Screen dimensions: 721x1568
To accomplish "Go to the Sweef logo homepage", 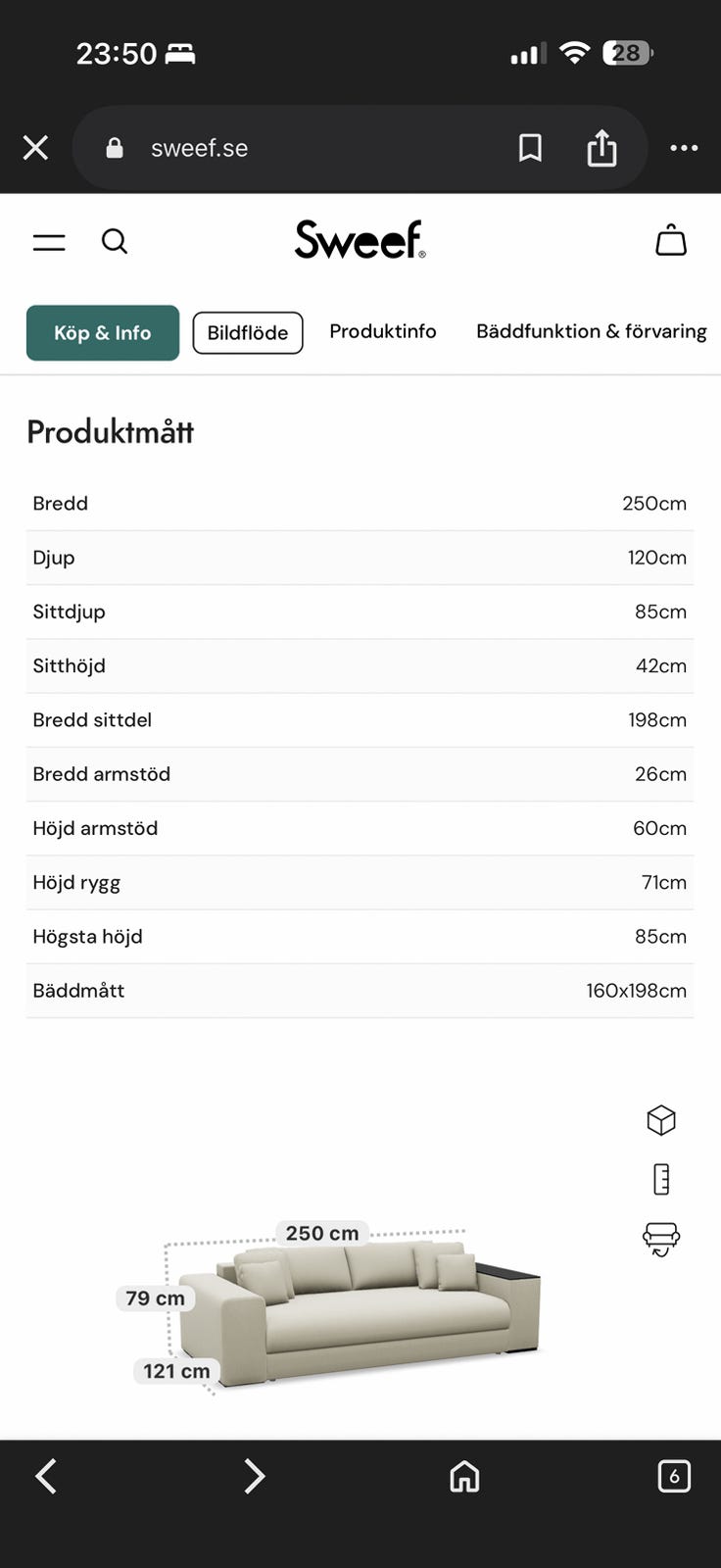I will (x=360, y=240).
